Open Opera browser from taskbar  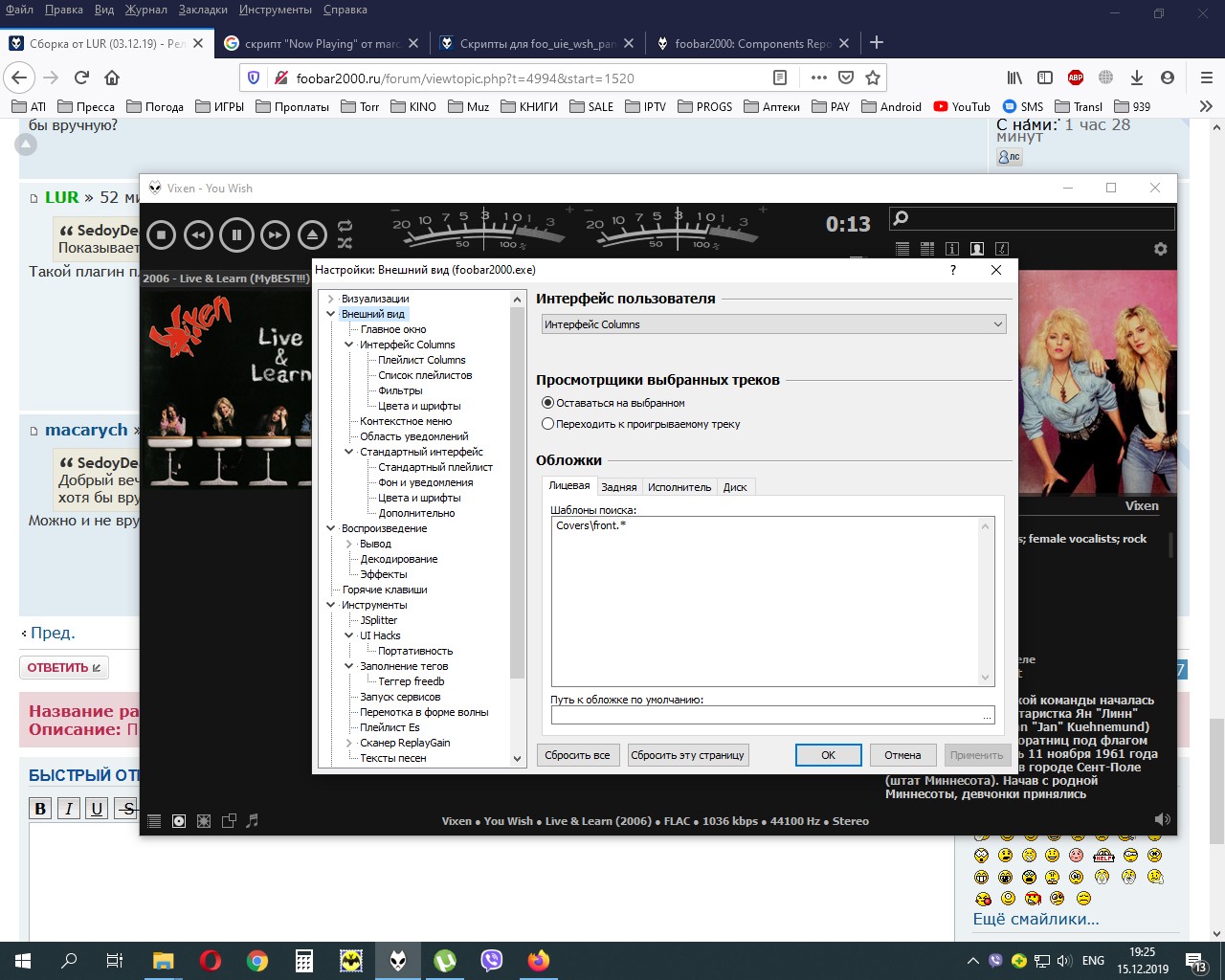click(211, 961)
